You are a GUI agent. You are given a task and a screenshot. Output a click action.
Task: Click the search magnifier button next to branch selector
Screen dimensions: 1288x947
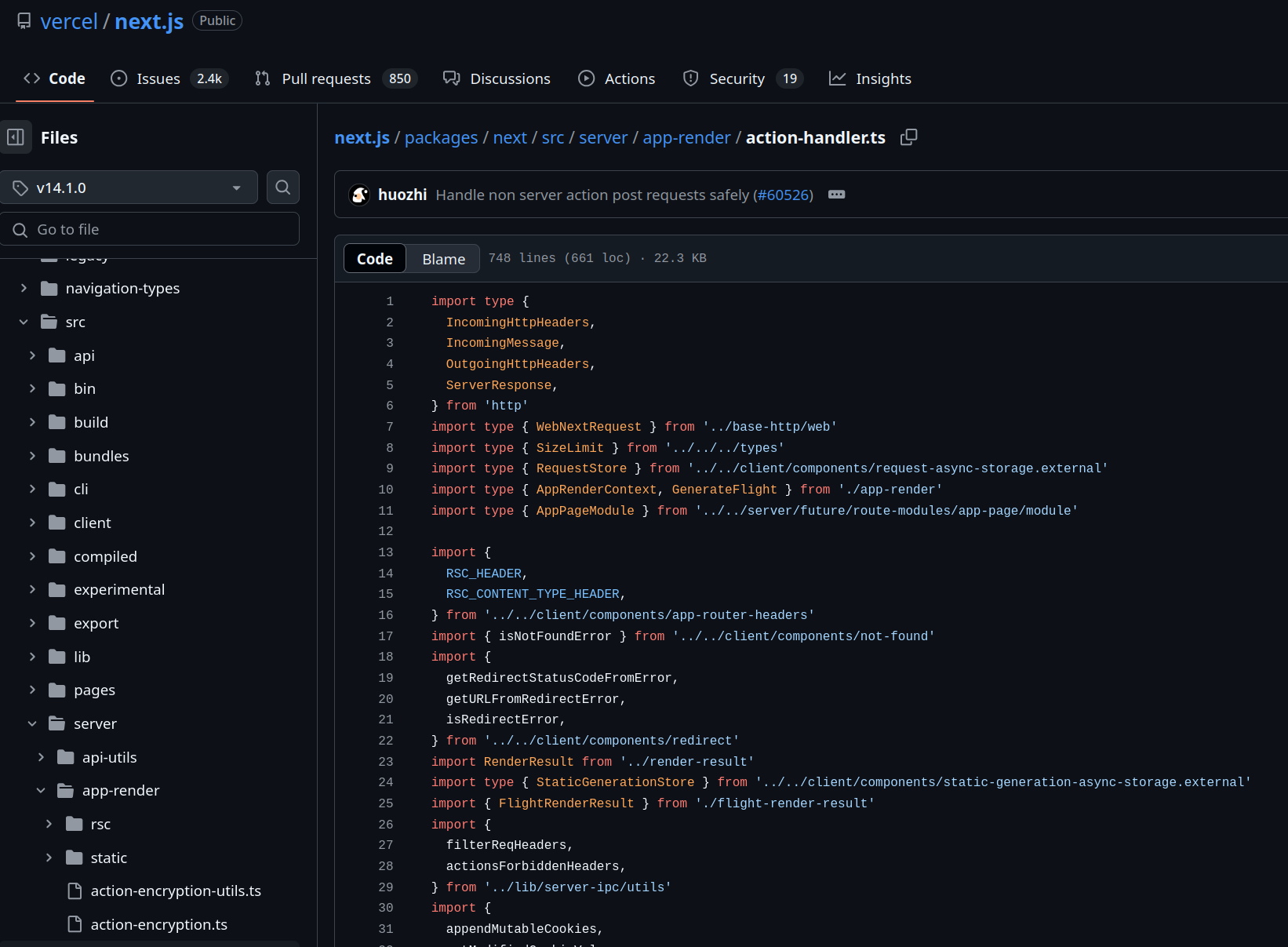point(283,188)
